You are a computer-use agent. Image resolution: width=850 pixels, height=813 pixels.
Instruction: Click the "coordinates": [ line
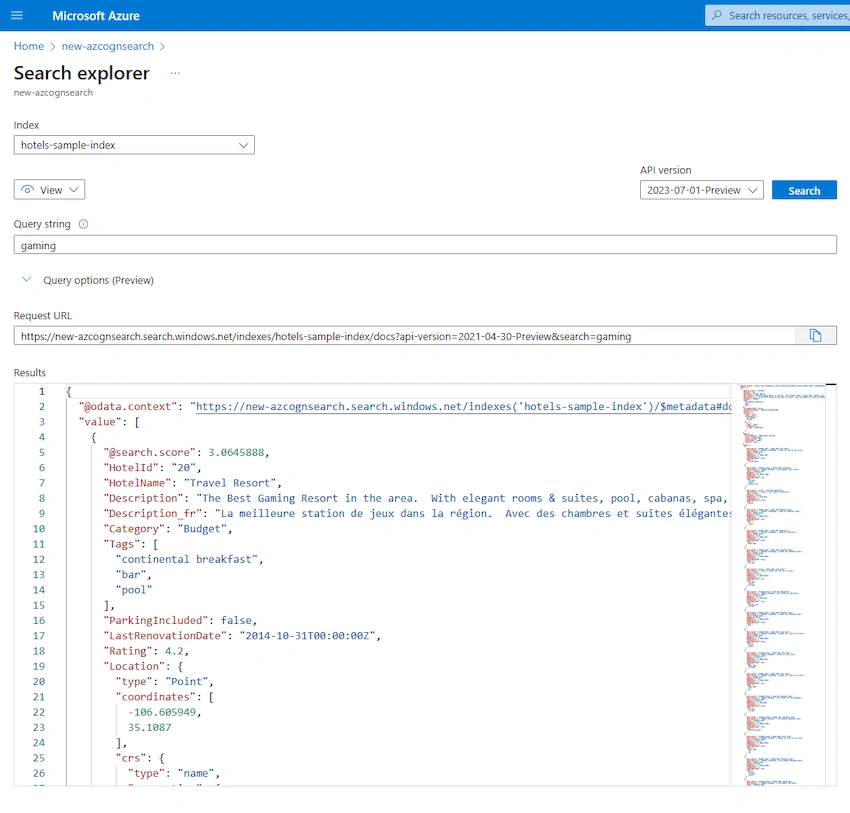point(165,696)
